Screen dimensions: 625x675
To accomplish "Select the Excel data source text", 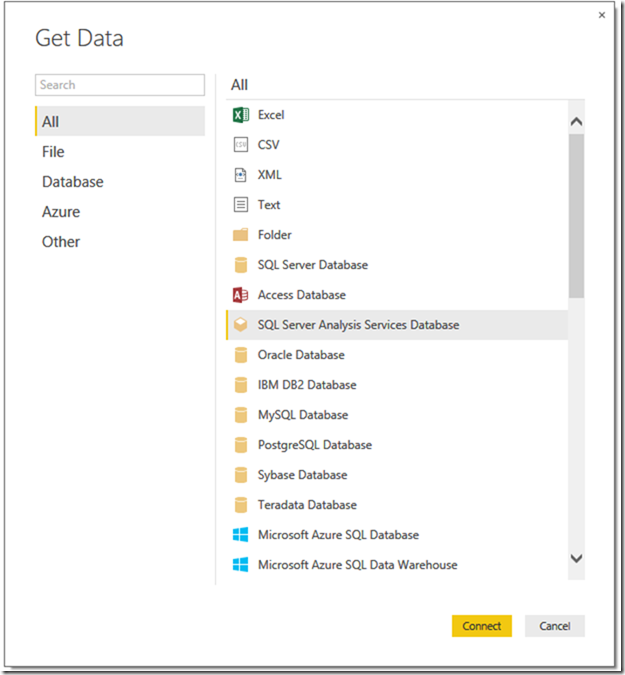I will [271, 115].
